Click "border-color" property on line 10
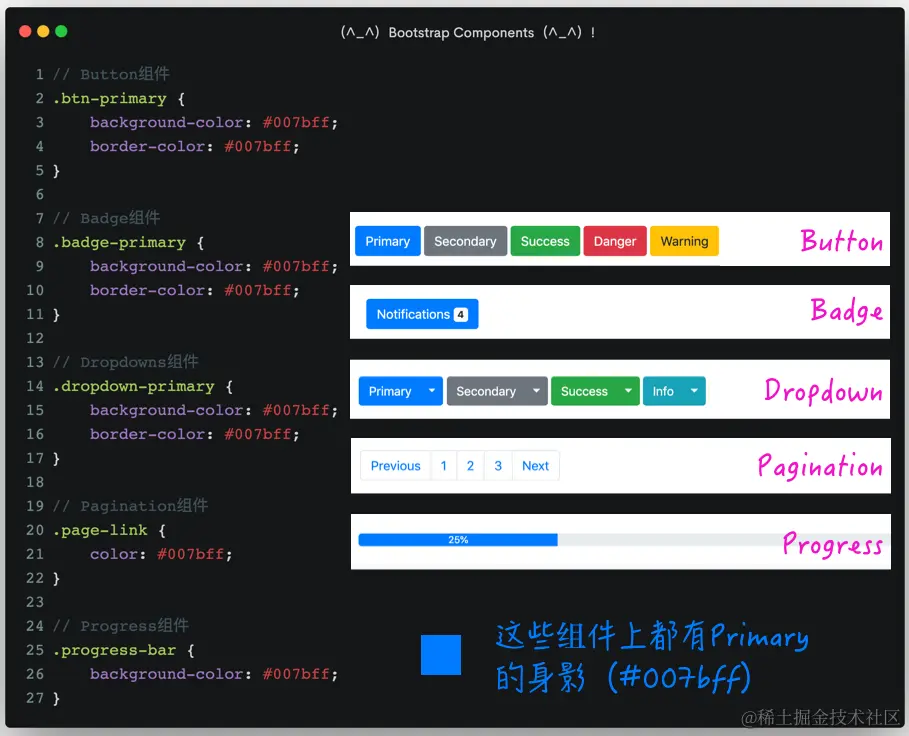Image resolution: width=909 pixels, height=736 pixels. pos(147,290)
